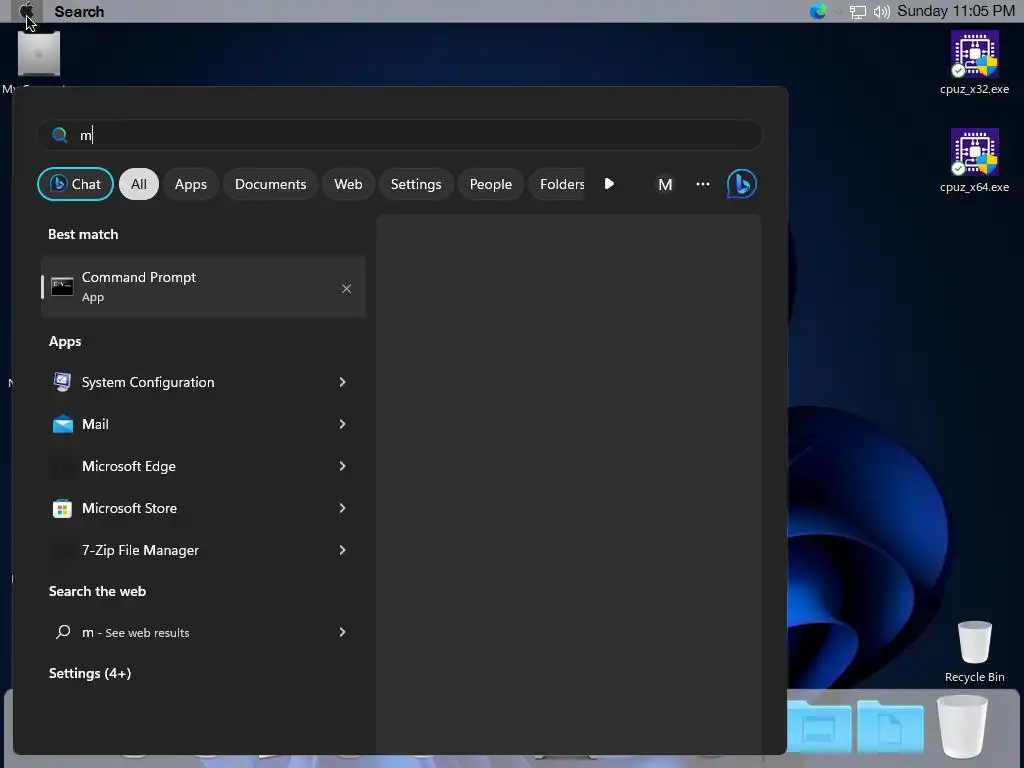1024x768 pixels.
Task: Open the Mail app result
Action: click(203, 424)
